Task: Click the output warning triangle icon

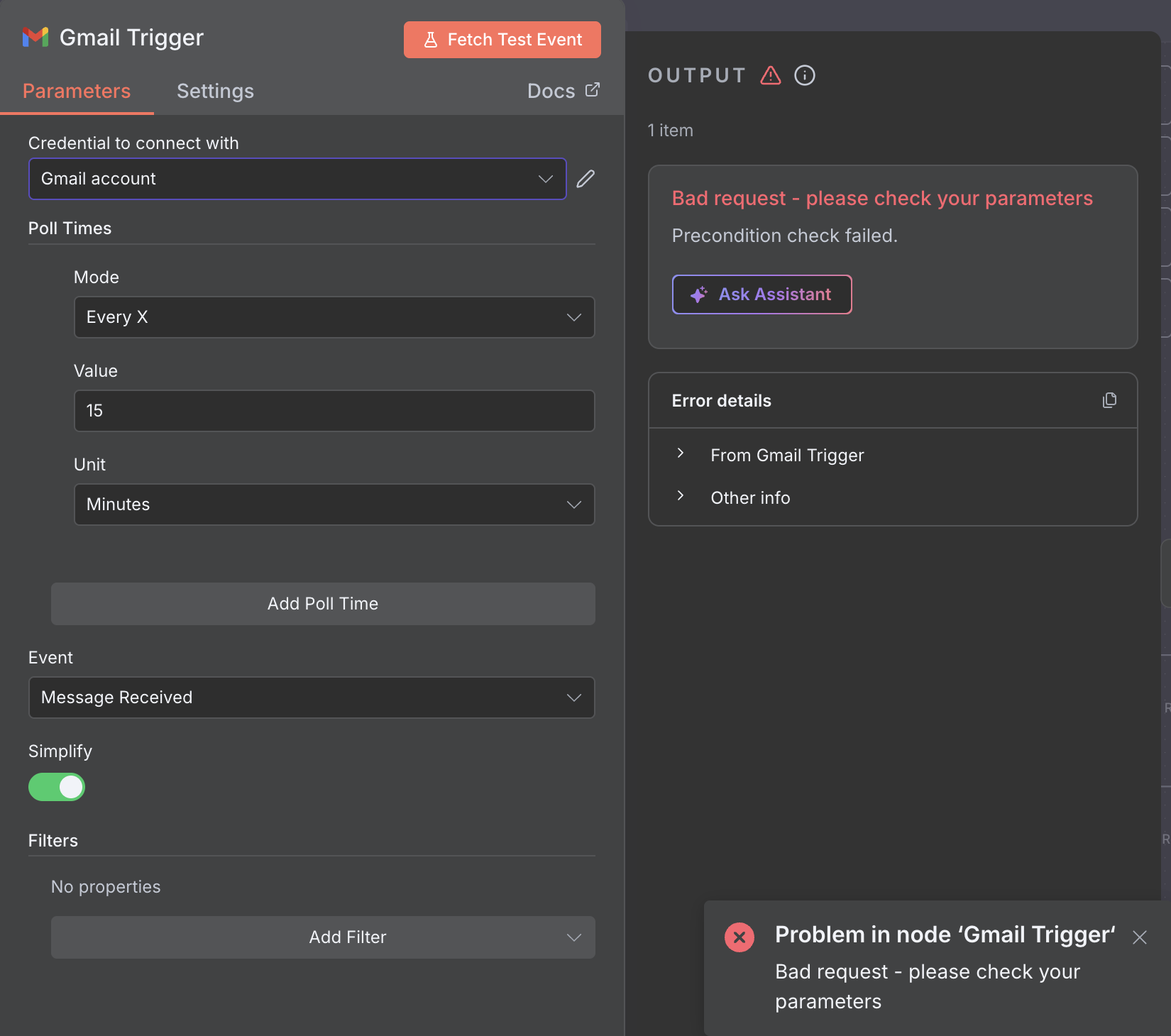Action: pos(770,75)
